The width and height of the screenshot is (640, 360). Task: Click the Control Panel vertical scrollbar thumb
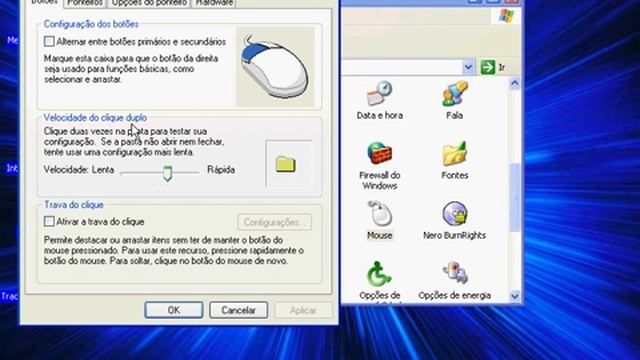515,197
